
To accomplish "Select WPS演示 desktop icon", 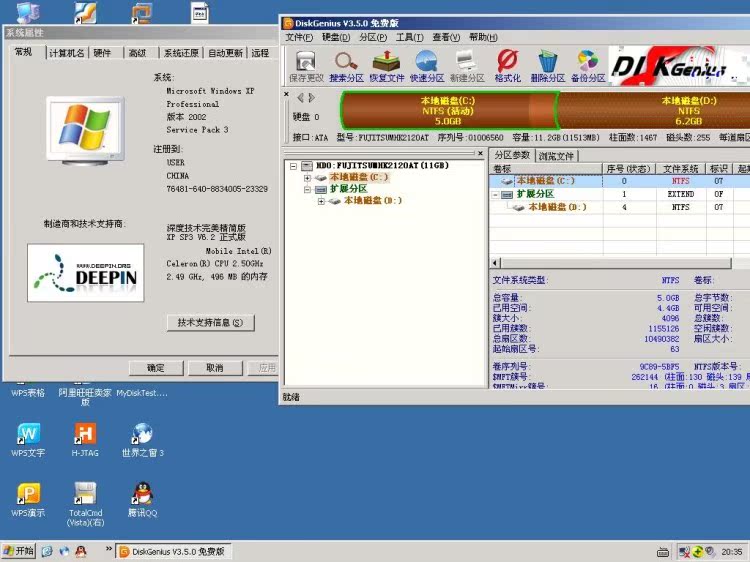I will click(x=28, y=500).
